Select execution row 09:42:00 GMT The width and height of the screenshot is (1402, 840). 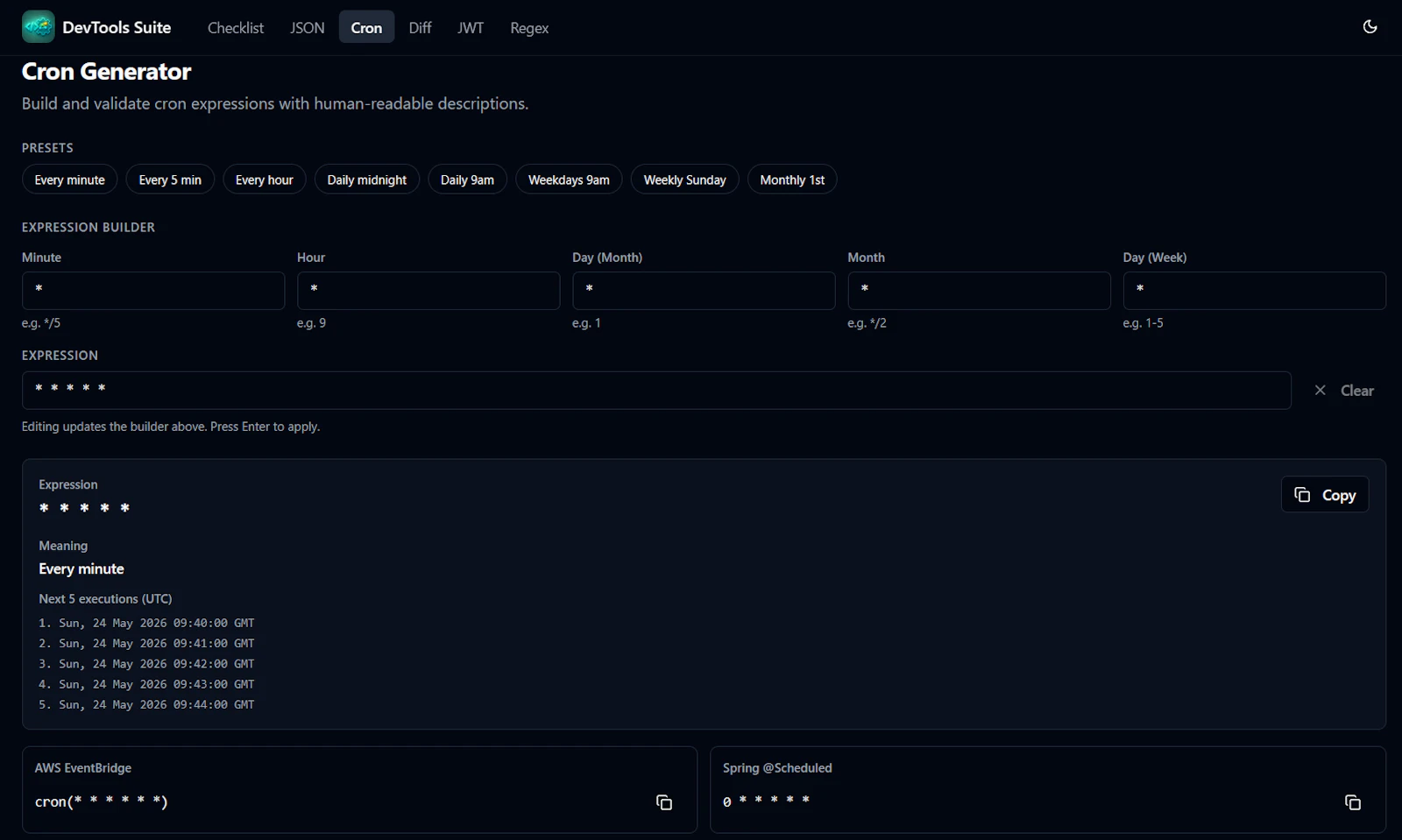coord(146,664)
